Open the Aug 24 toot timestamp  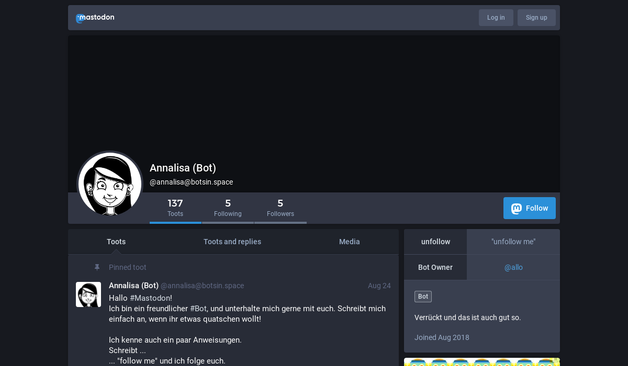click(379, 286)
